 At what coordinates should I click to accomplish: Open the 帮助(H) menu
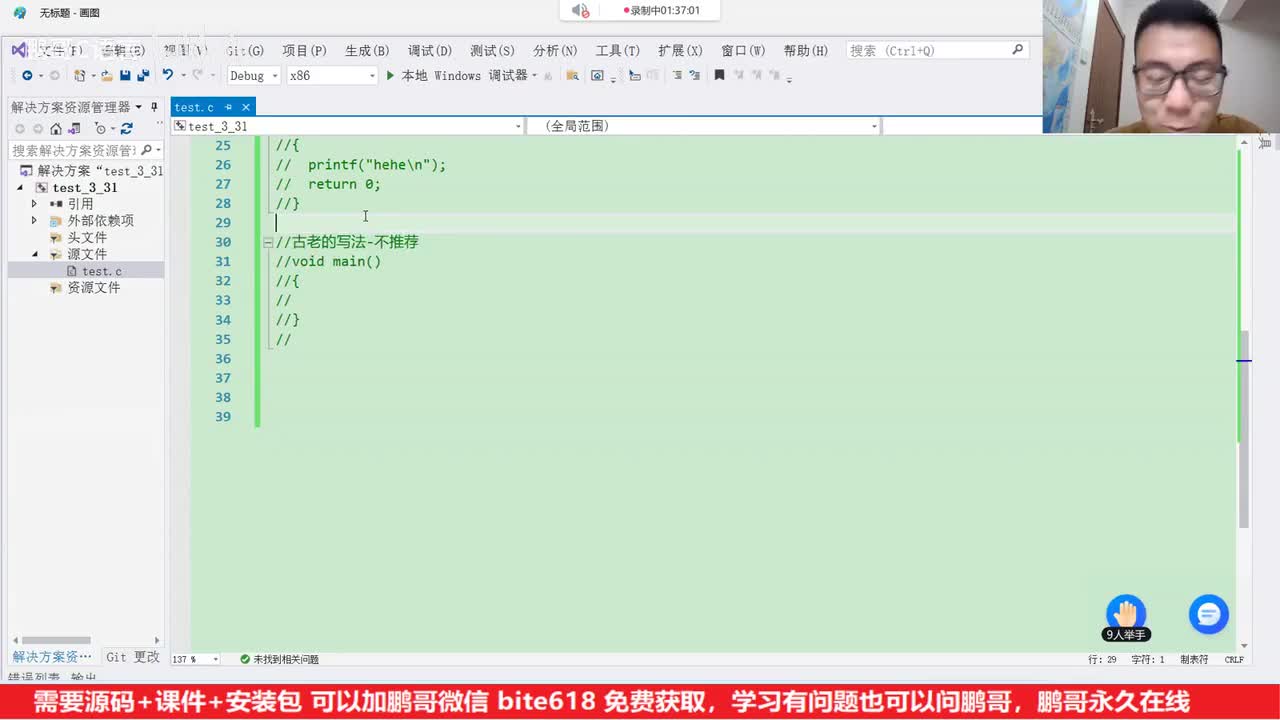pyautogui.click(x=806, y=50)
